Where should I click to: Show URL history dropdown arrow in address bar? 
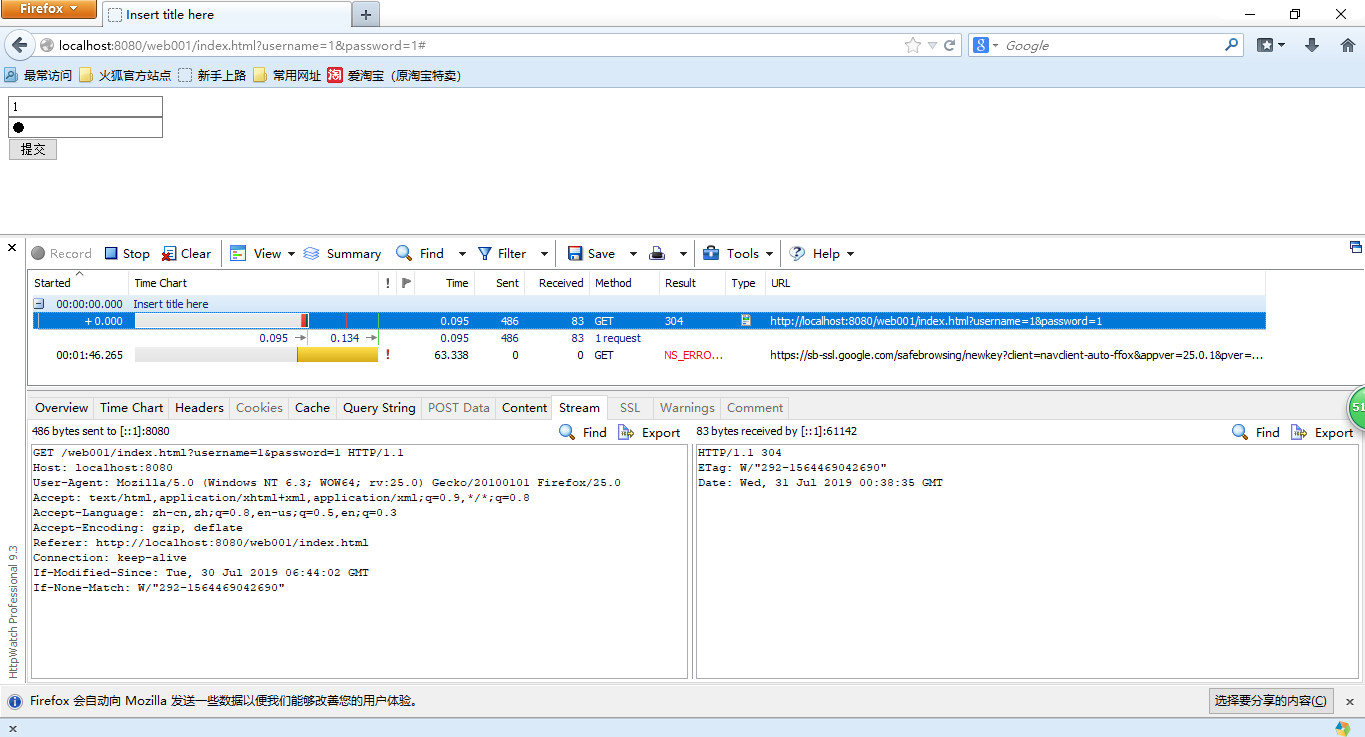(932, 45)
